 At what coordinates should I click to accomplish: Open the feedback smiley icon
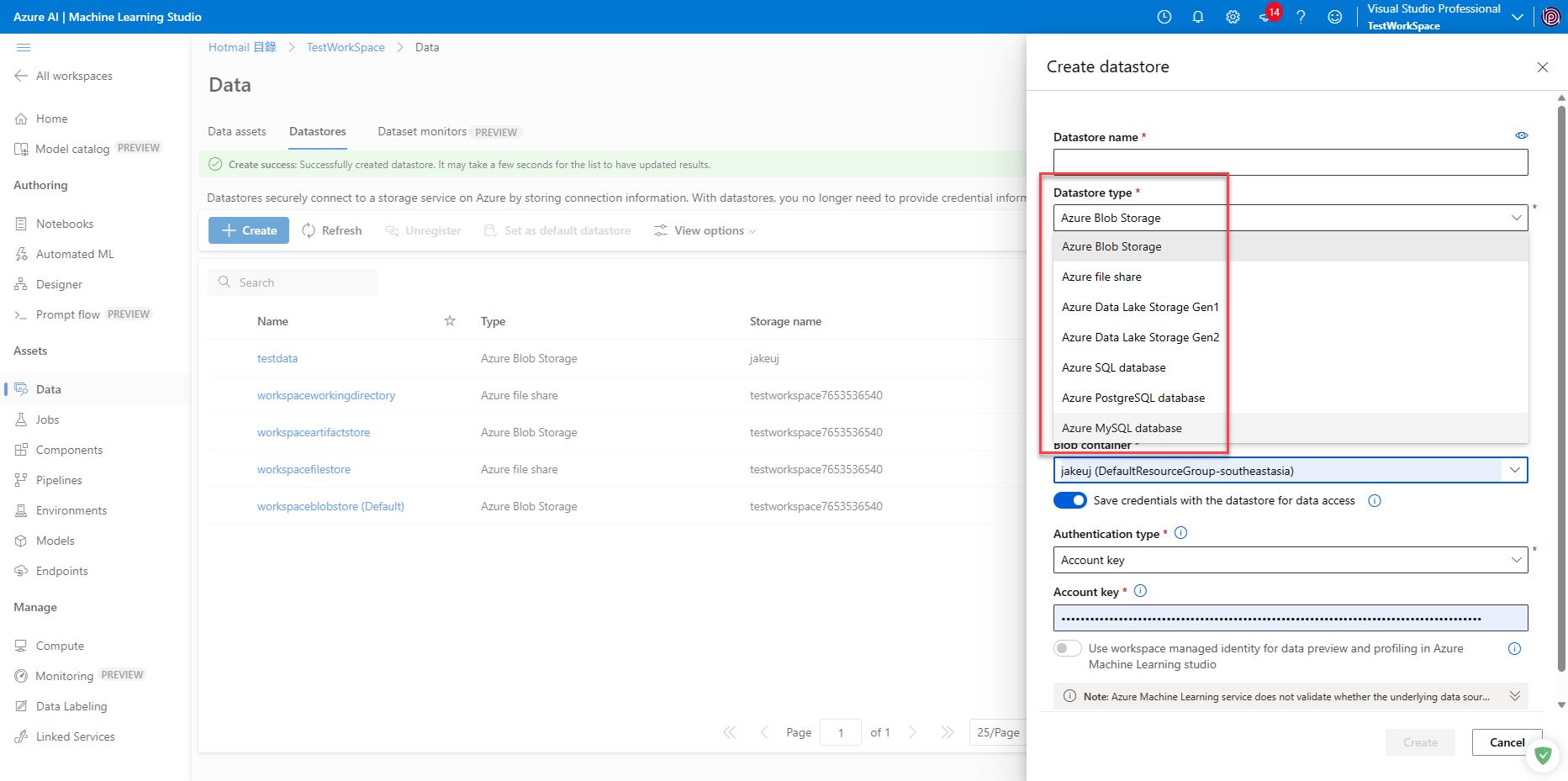point(1334,17)
